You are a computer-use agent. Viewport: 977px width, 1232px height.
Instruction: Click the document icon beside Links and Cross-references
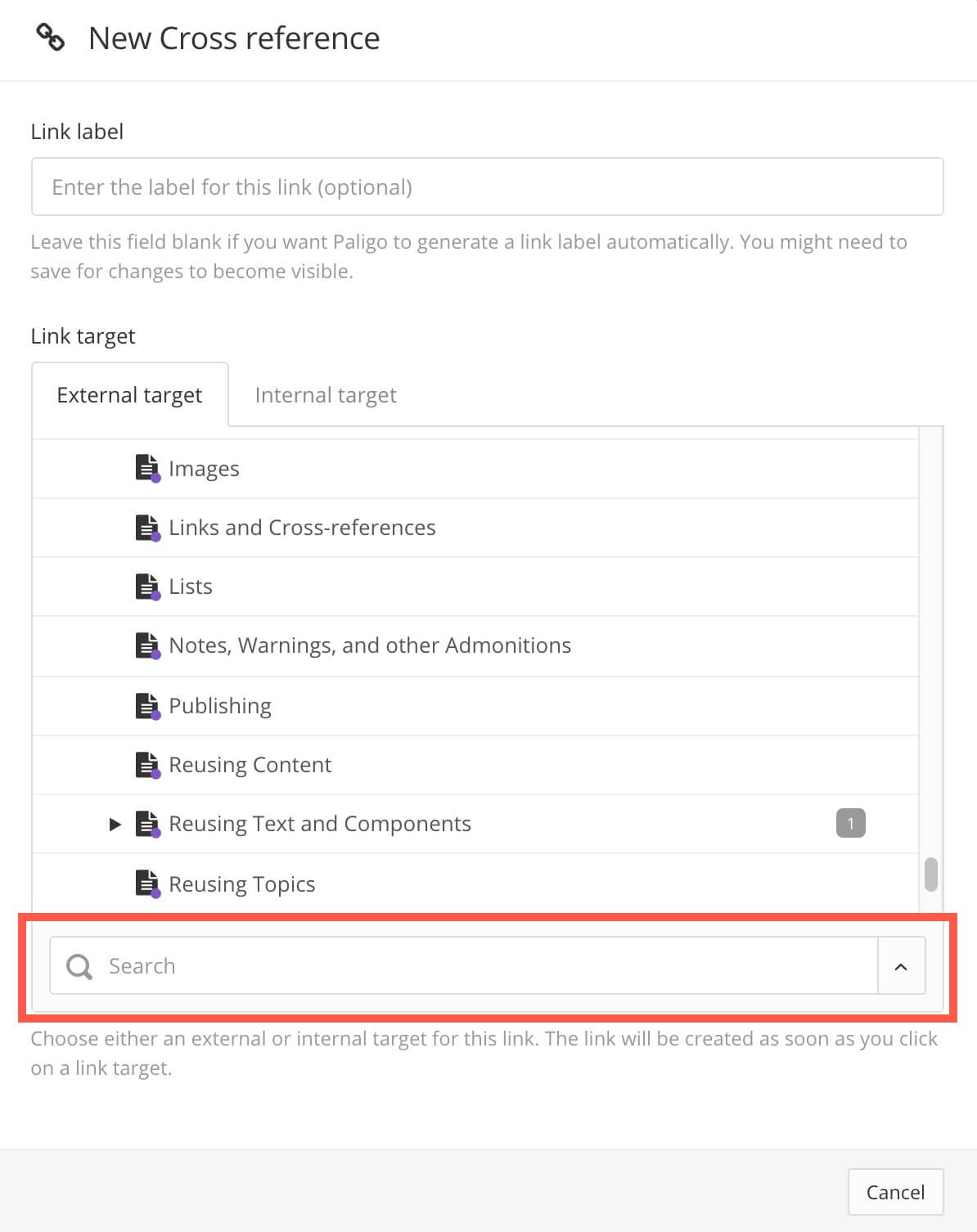click(x=147, y=528)
